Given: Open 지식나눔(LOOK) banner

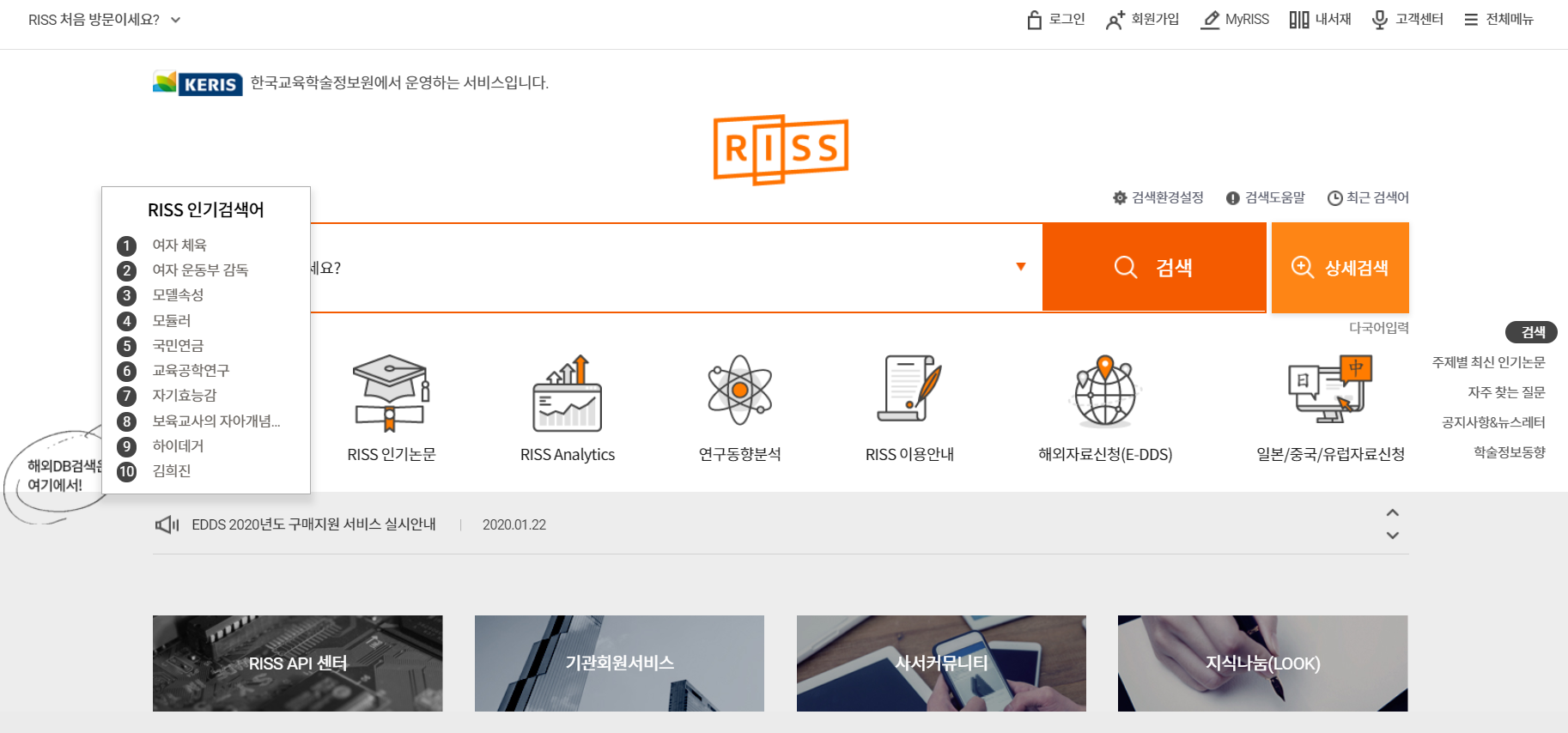Looking at the screenshot, I should (x=1262, y=663).
